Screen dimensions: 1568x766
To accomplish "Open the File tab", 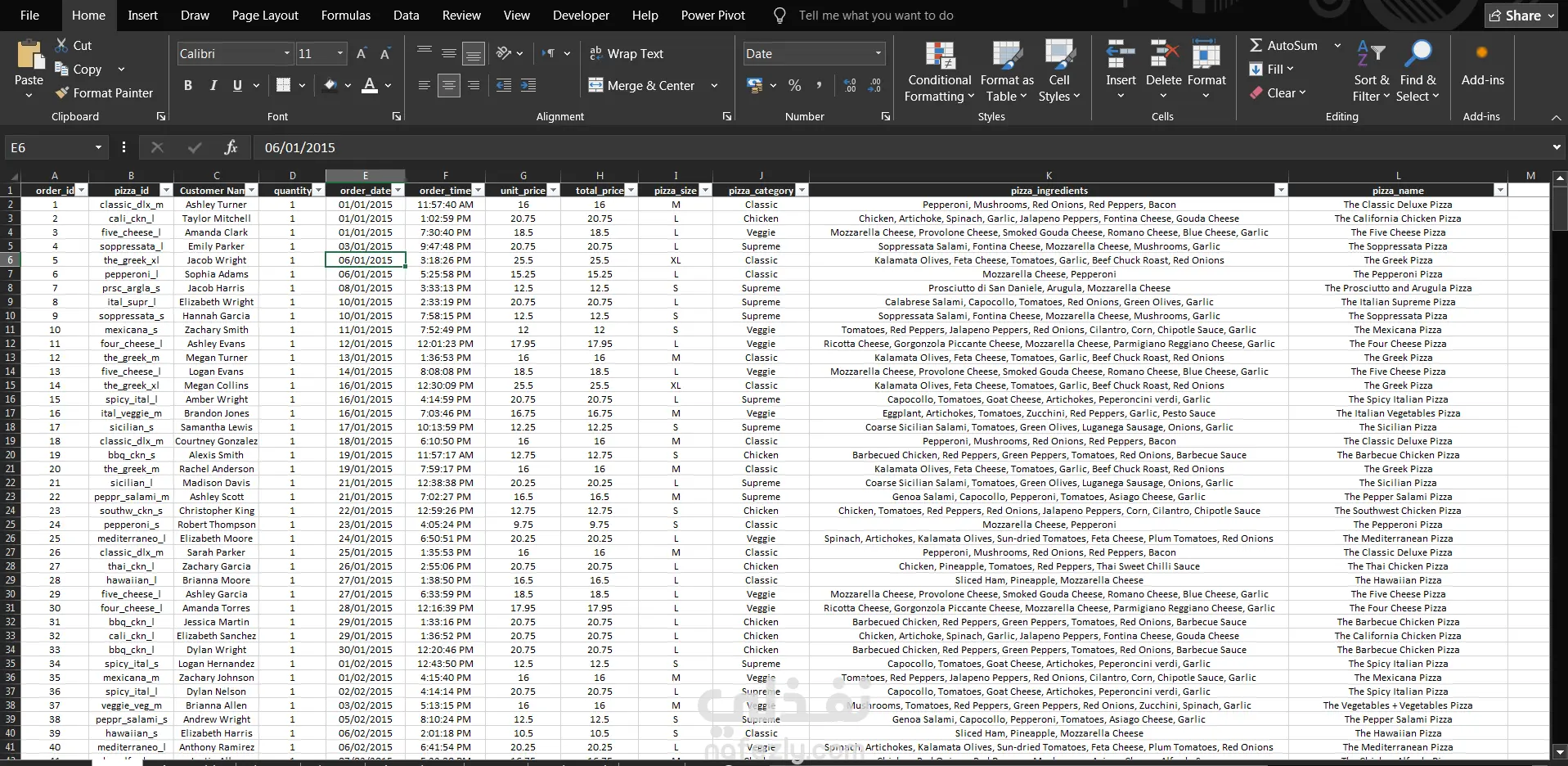I will coord(29,15).
